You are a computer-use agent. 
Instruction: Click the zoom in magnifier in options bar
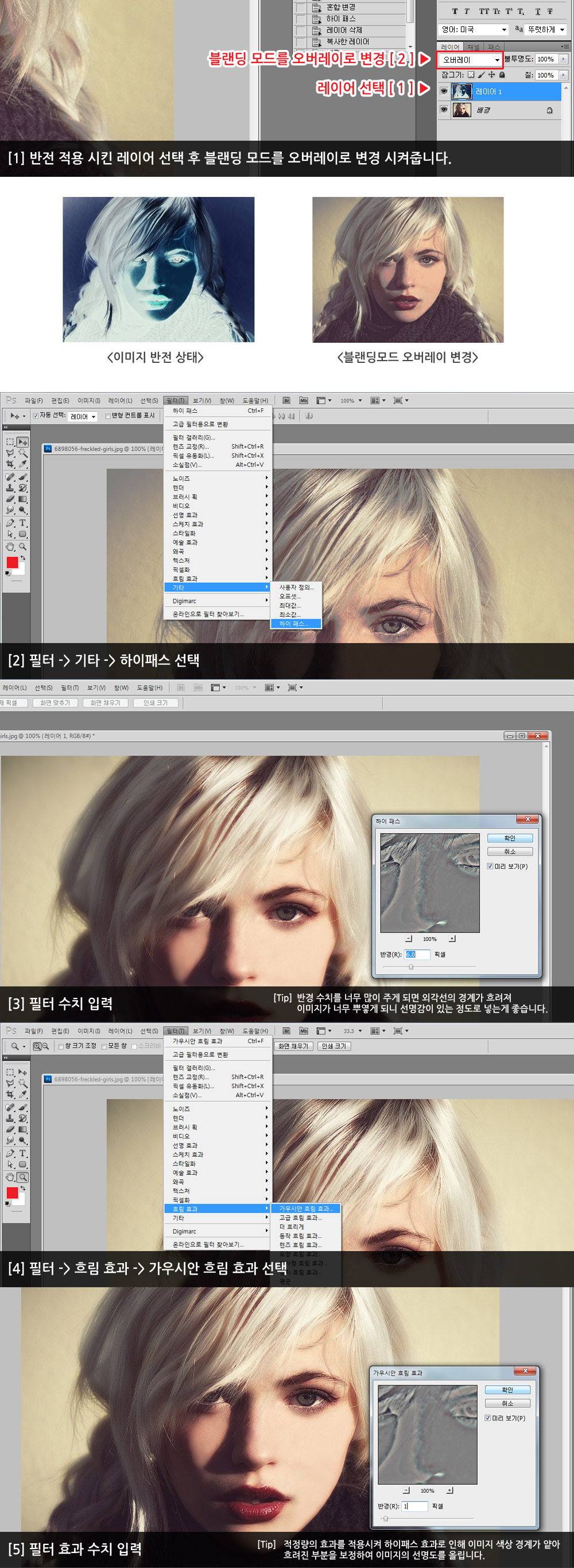click(37, 1046)
